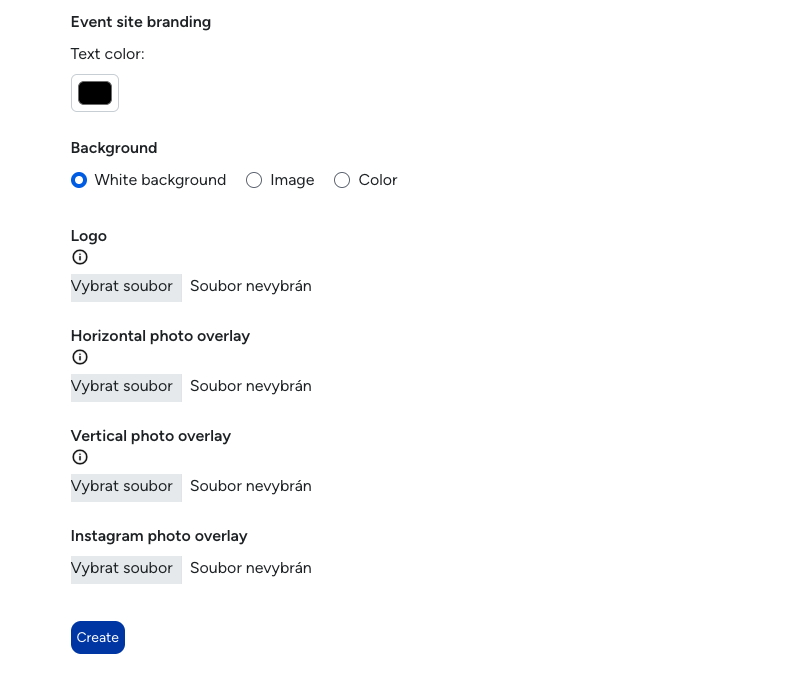This screenshot has height=674, width=788.
Task: Click the 'White background' label text
Action: pyautogui.click(x=160, y=180)
